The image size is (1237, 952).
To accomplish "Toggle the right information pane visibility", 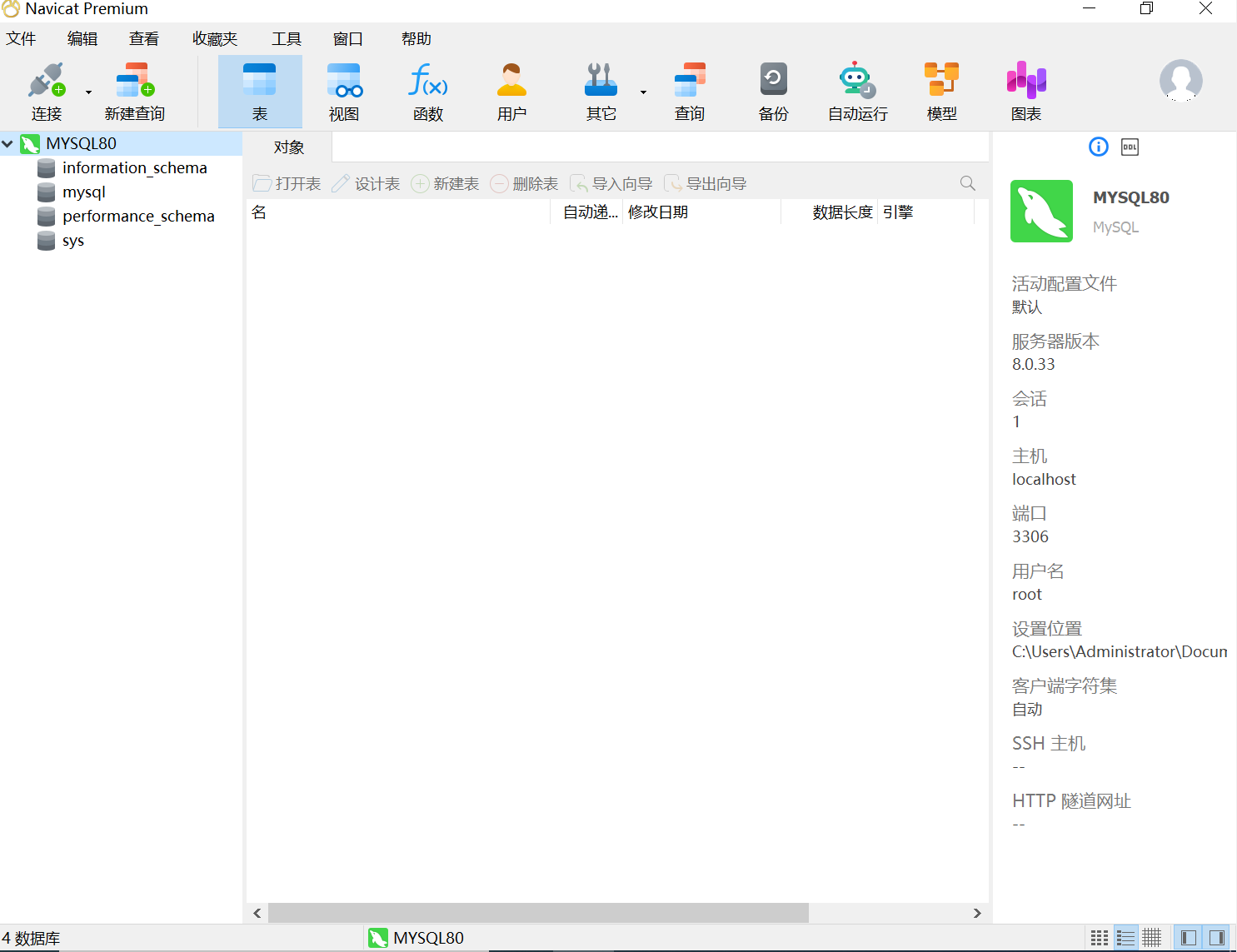I will [x=1216, y=938].
